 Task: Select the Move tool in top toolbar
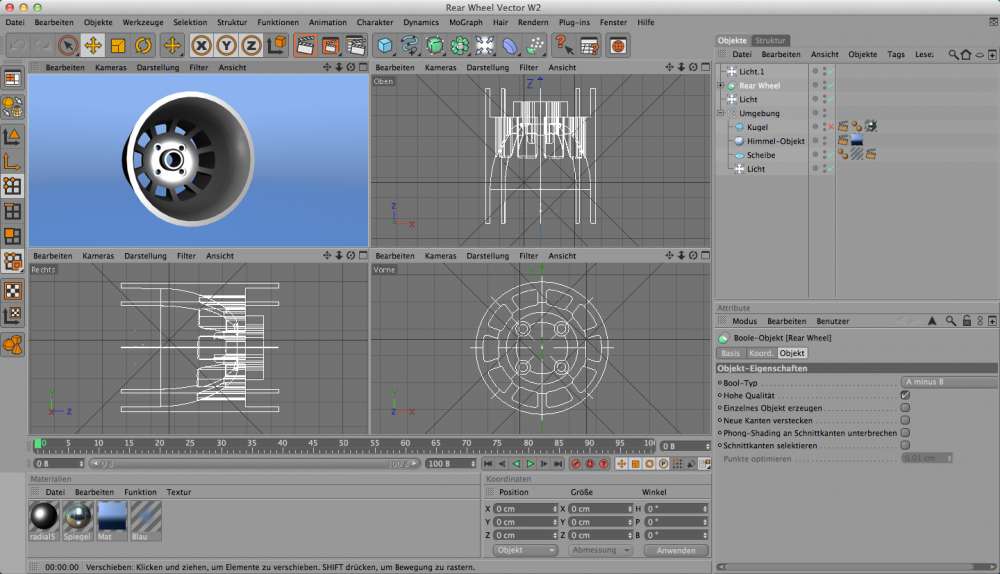click(93, 45)
